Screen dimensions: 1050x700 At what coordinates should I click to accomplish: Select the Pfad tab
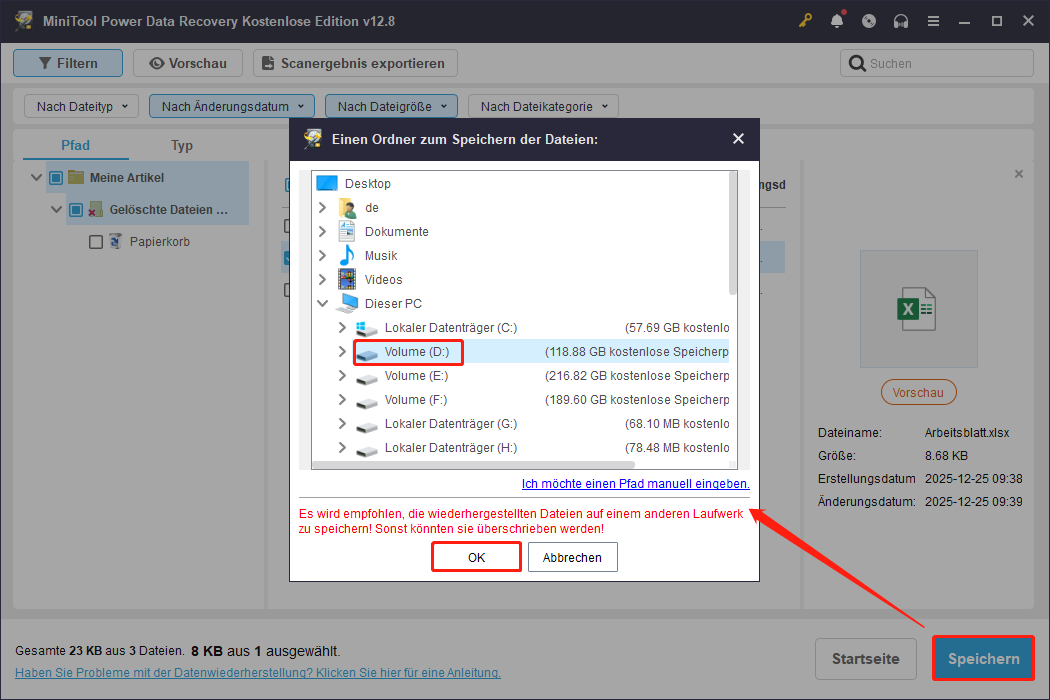pyautogui.click(x=74, y=145)
